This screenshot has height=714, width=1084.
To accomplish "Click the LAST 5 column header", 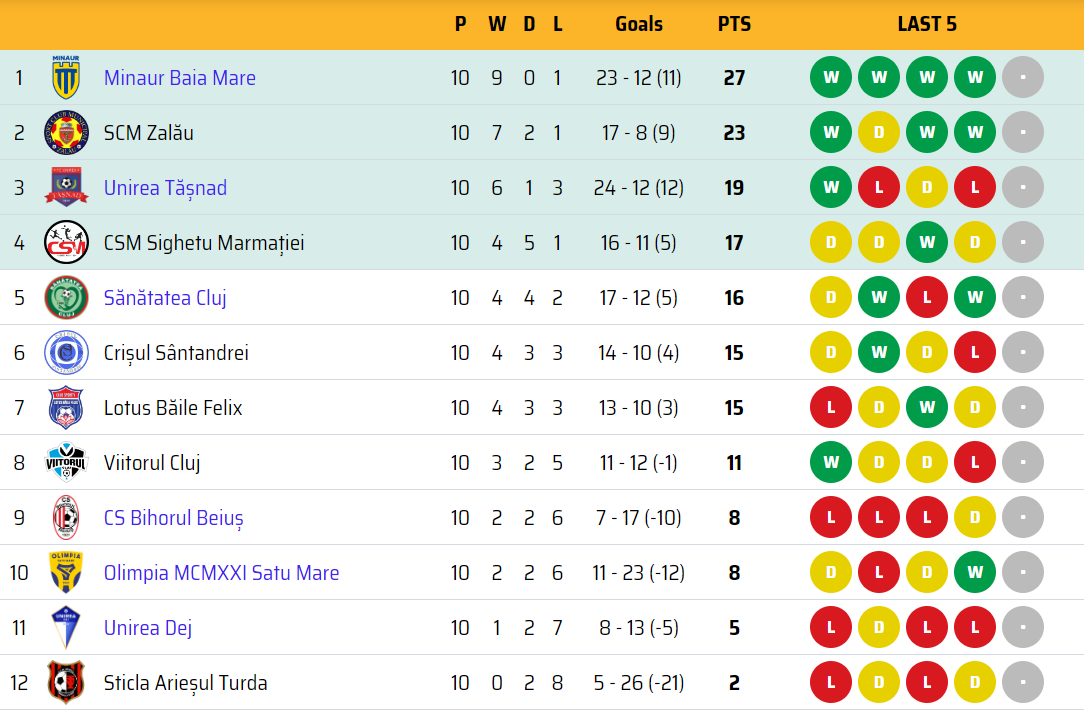I will (x=927, y=24).
